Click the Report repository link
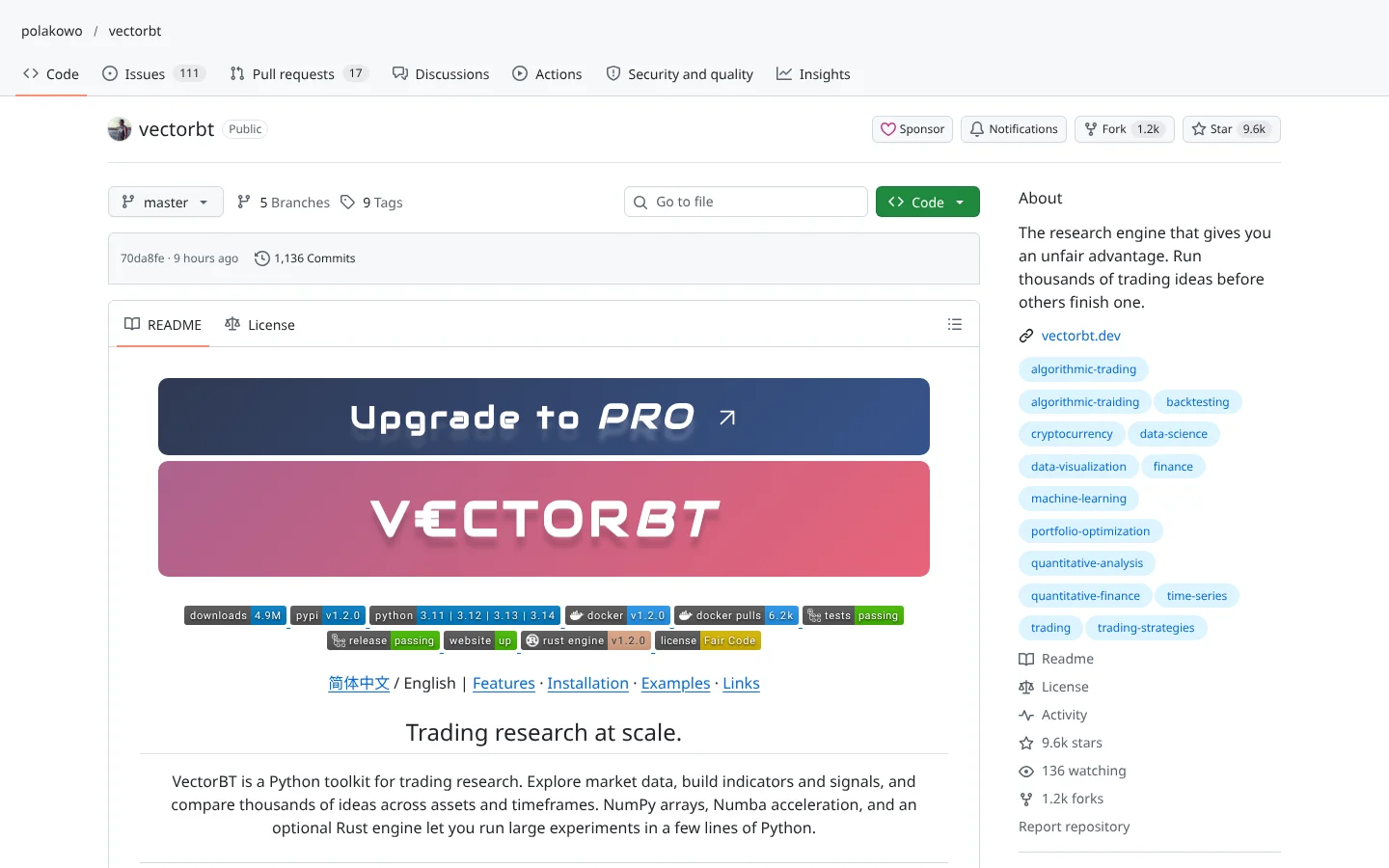This screenshot has height=868, width=1389. [x=1075, y=827]
